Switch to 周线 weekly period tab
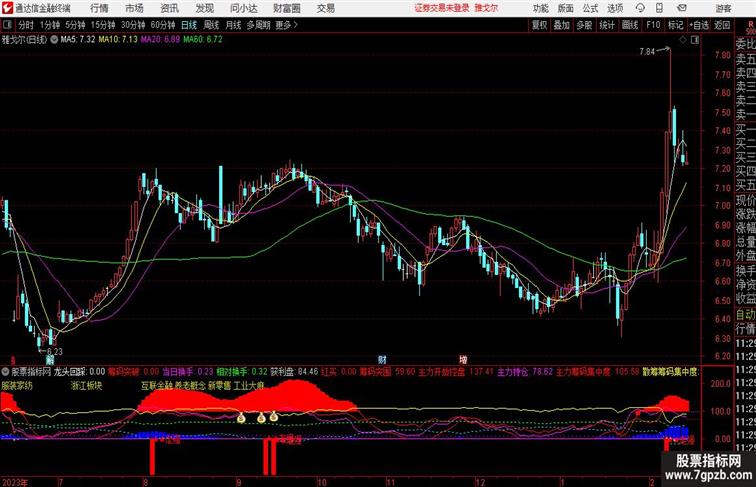 pyautogui.click(x=211, y=25)
